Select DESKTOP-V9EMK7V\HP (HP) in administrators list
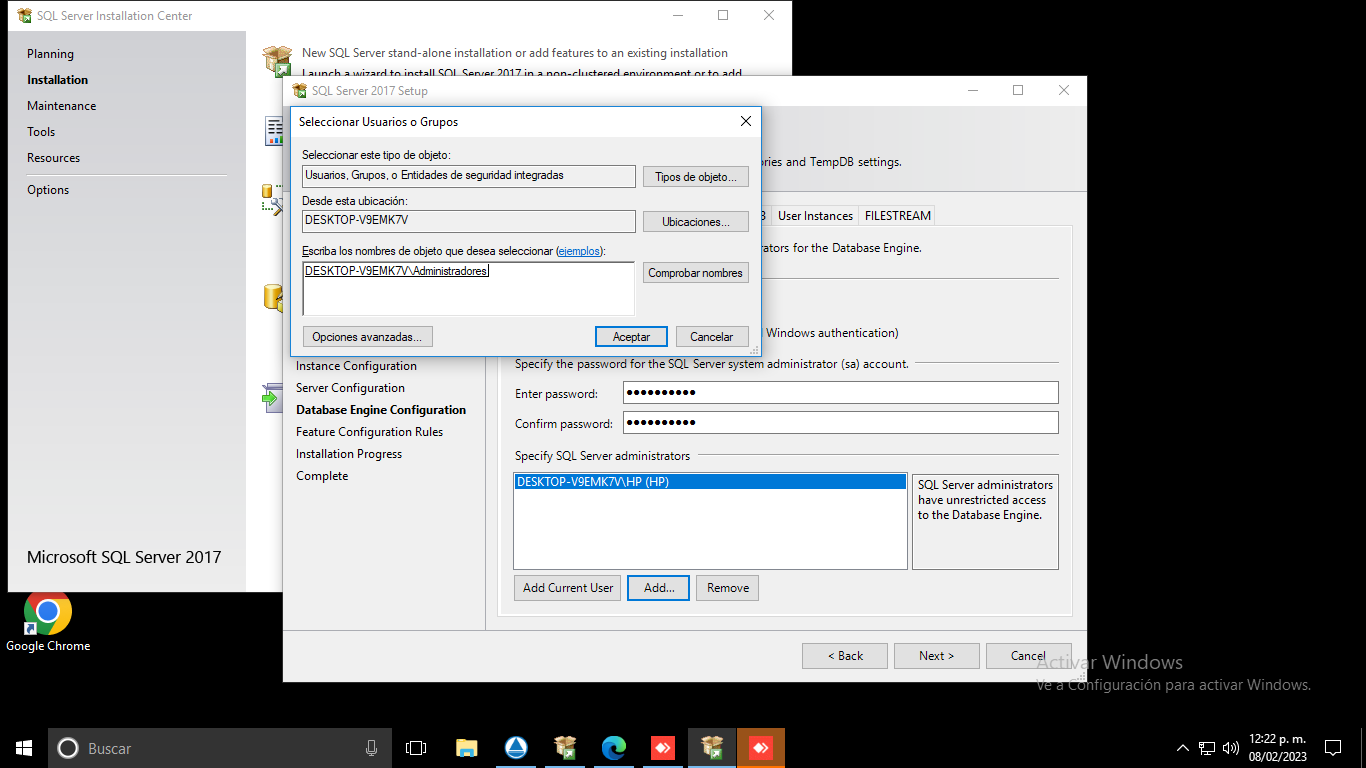This screenshot has width=1366, height=768. tap(710, 482)
